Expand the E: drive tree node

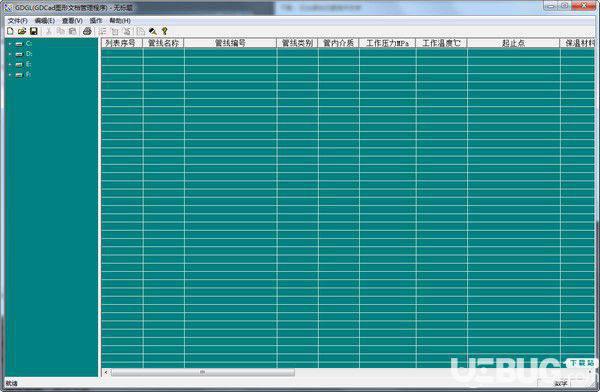[x=10, y=65]
